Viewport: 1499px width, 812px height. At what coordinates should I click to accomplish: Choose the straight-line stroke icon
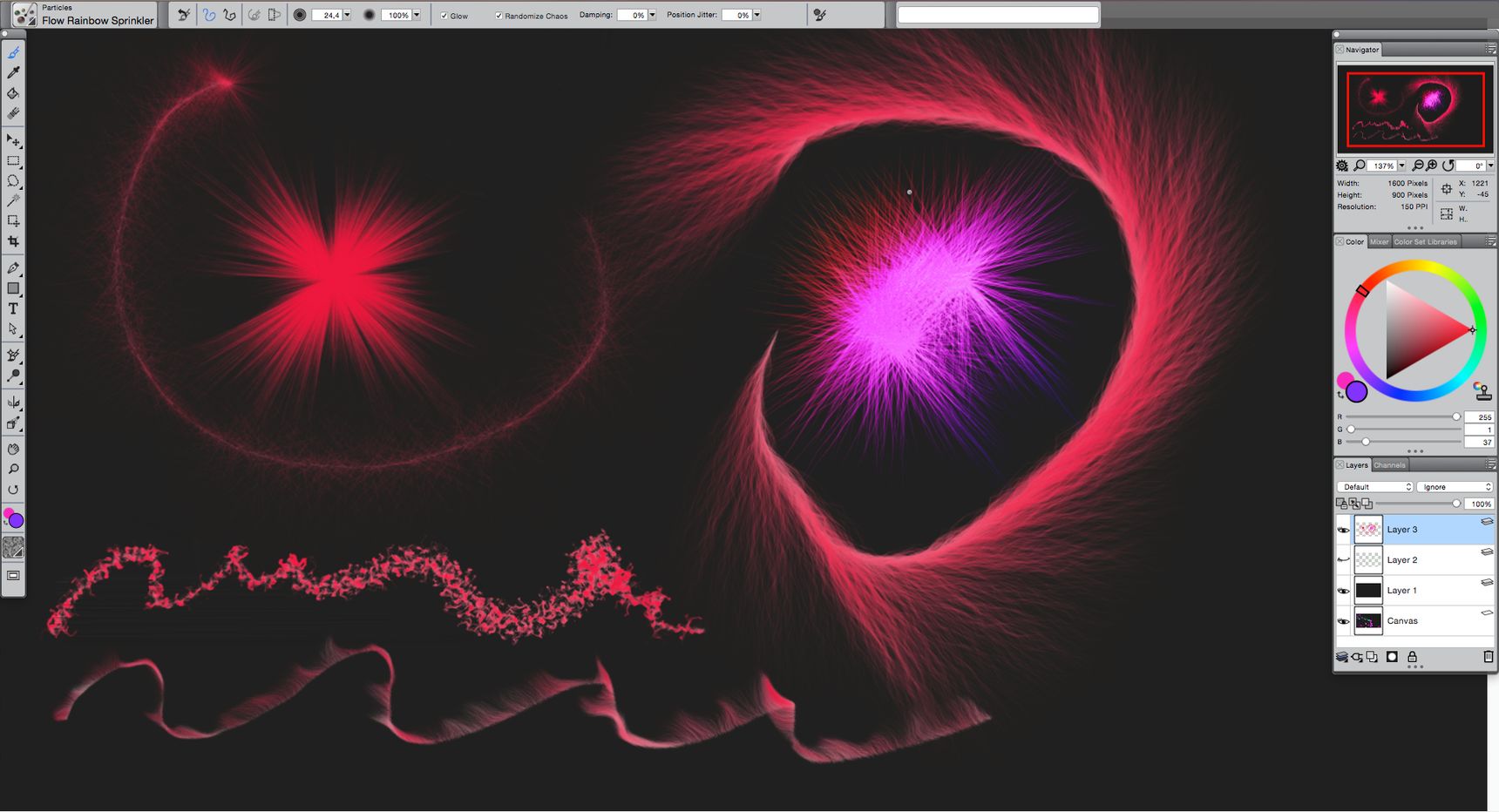tap(230, 15)
